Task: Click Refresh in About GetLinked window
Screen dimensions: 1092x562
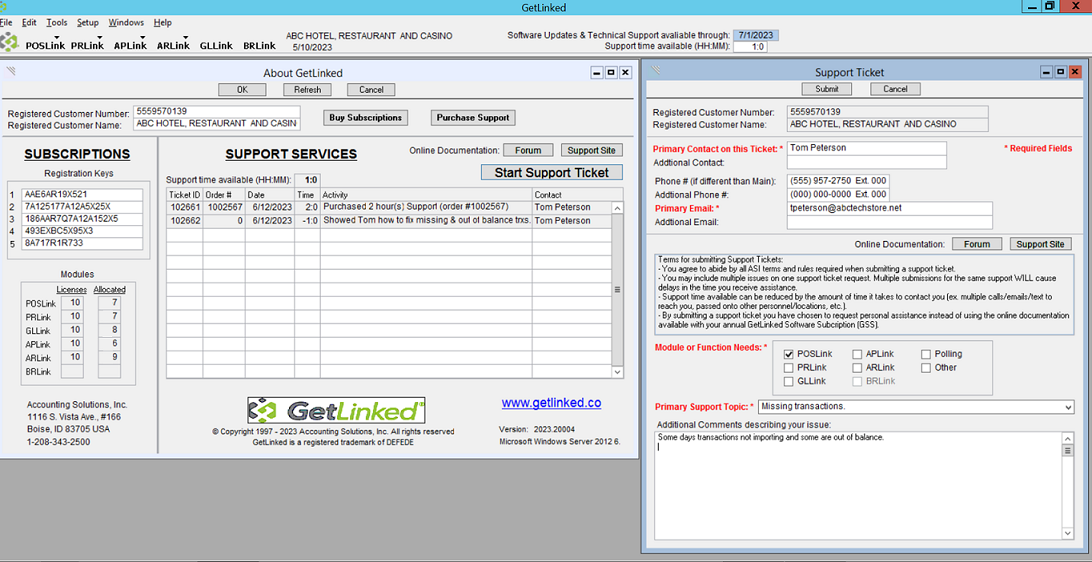Action: coord(307,90)
